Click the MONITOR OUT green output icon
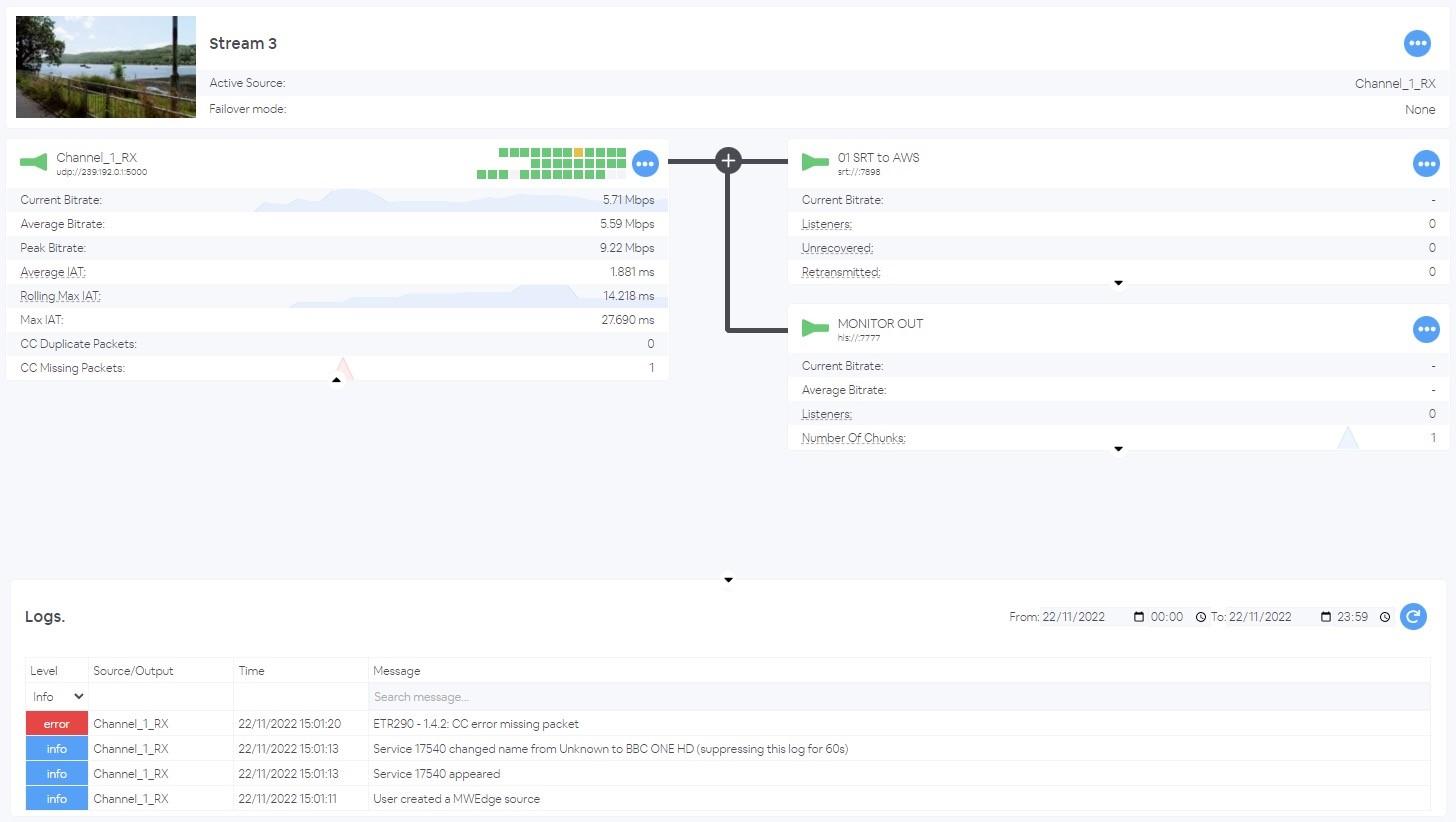The image size is (1456, 822). tap(815, 328)
